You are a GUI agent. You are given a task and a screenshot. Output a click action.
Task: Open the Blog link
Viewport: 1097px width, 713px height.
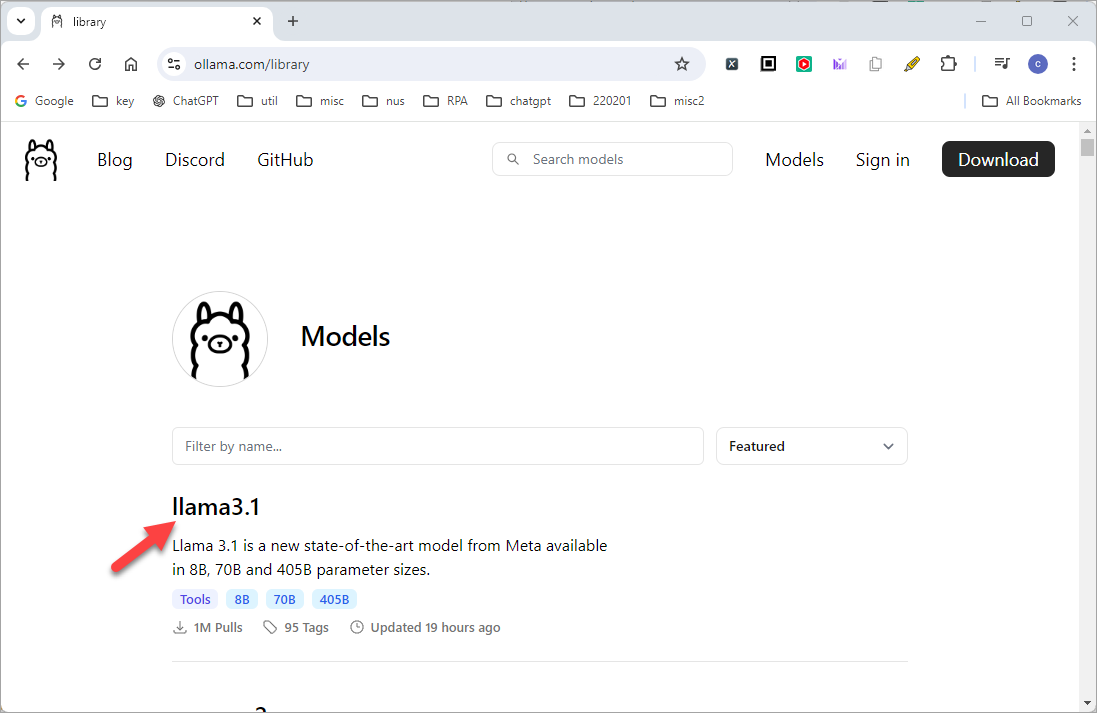click(115, 160)
